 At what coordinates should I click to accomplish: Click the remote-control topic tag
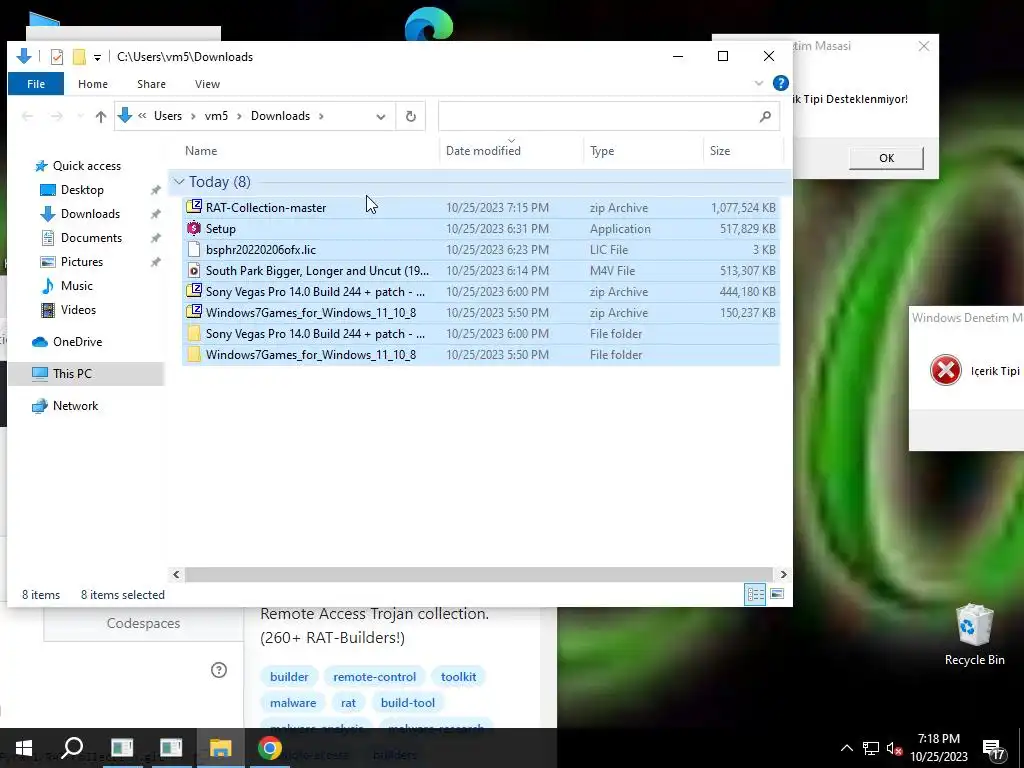coord(374,677)
